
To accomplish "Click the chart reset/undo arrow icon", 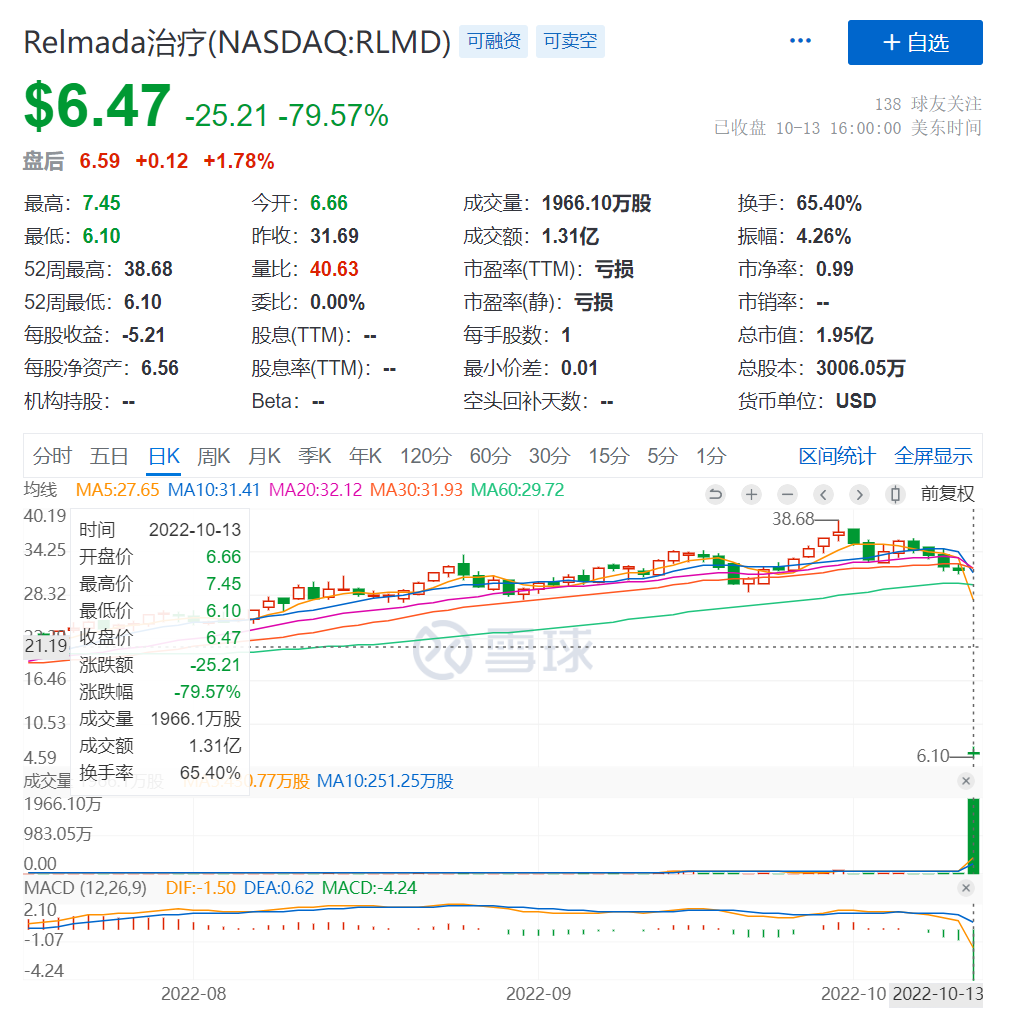I will tap(715, 495).
